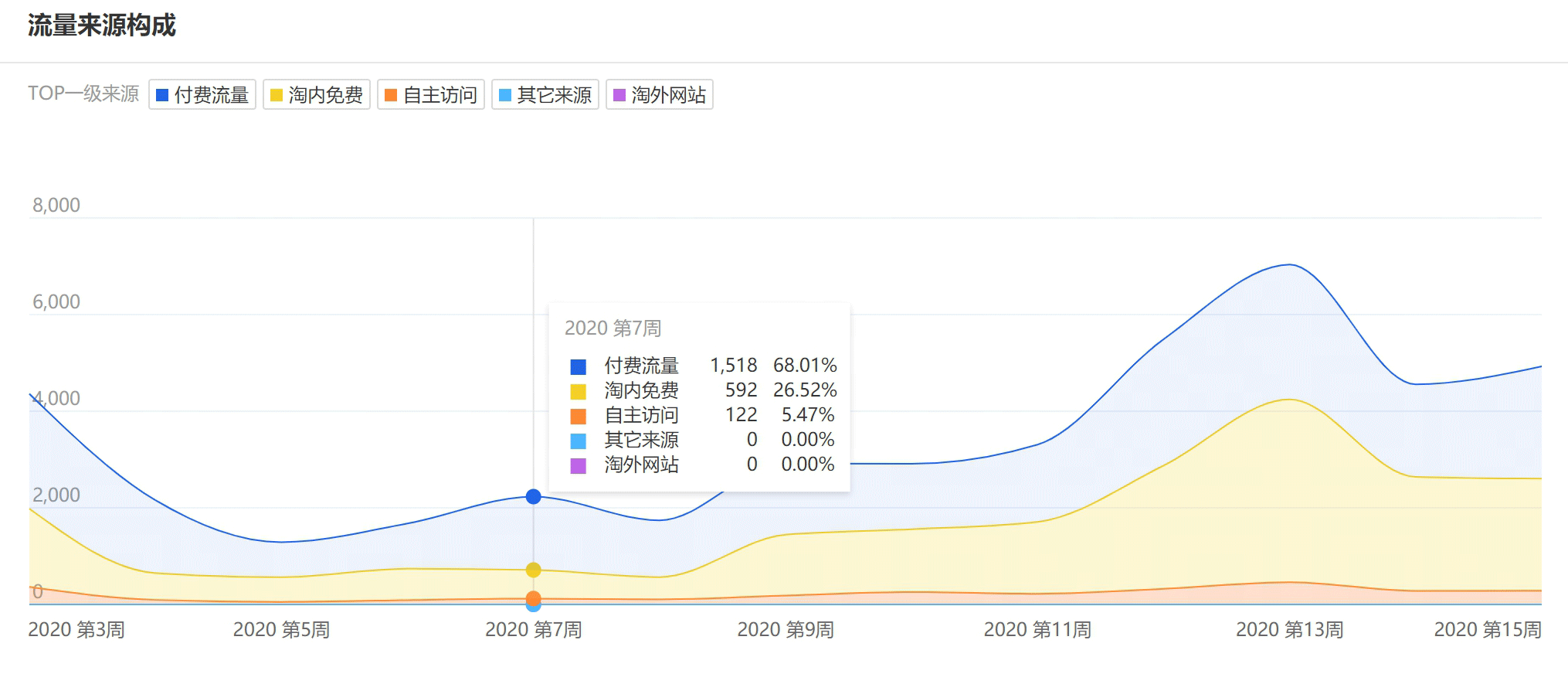Click orange square beside 自主访问 in tooltip

click(x=578, y=416)
